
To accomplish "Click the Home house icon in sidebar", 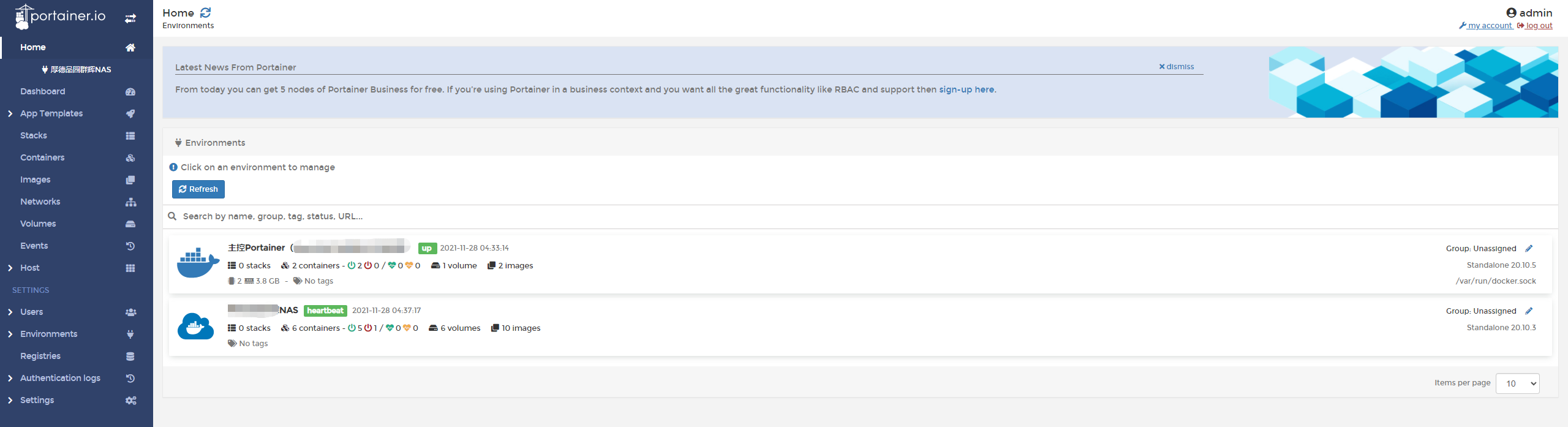I will point(130,48).
